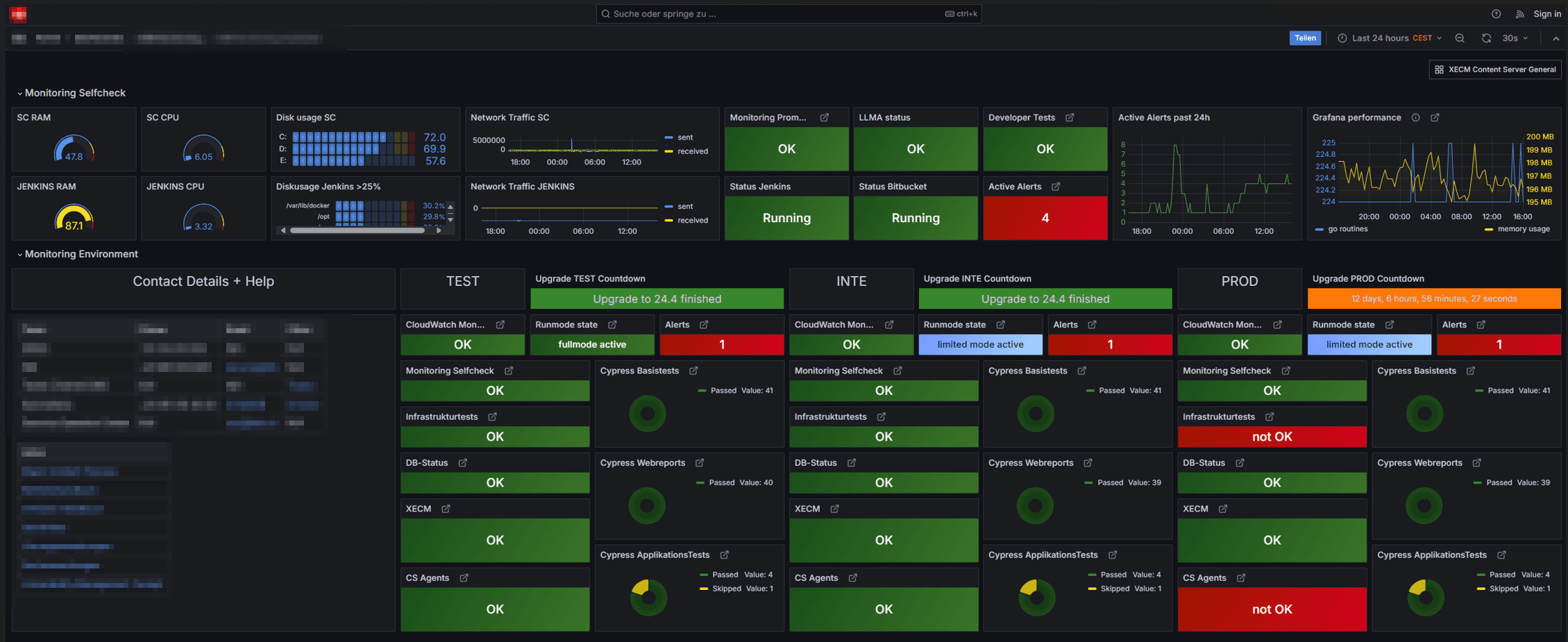Open the XECM Content Server General link
This screenshot has width=1568, height=642.
pyautogui.click(x=1495, y=69)
